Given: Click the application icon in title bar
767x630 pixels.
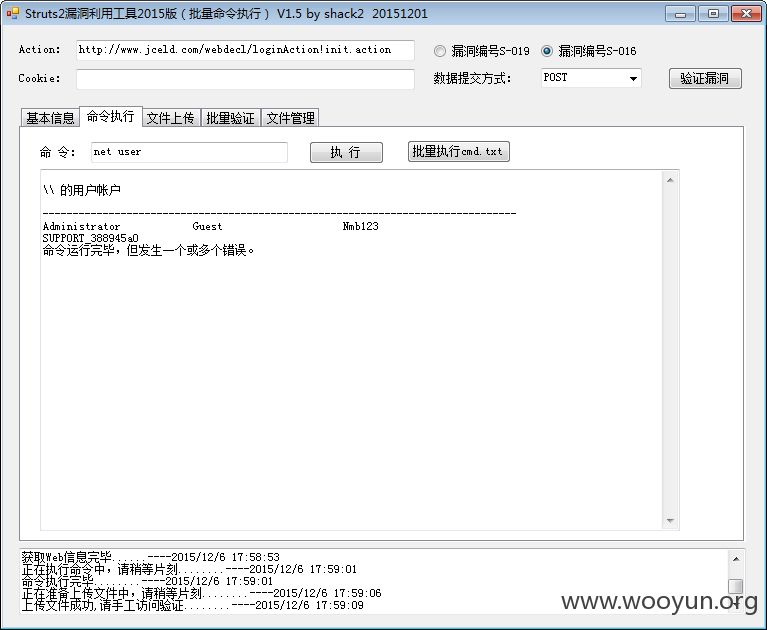Looking at the screenshot, I should coord(13,13).
